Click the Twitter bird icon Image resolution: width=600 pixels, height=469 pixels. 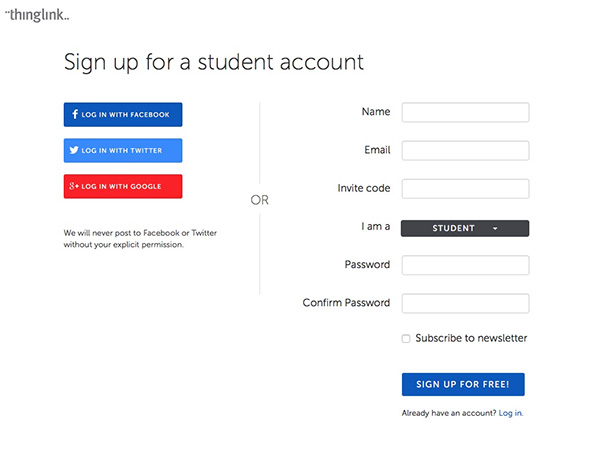point(74,151)
